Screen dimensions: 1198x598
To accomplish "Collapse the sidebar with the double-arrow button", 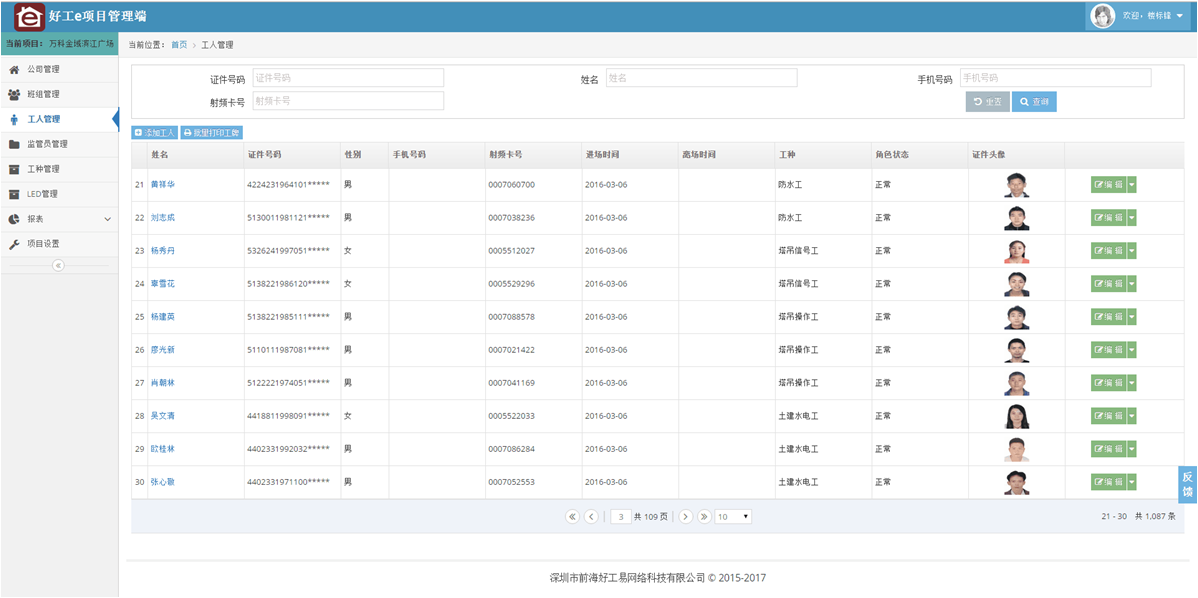I will click(58, 265).
